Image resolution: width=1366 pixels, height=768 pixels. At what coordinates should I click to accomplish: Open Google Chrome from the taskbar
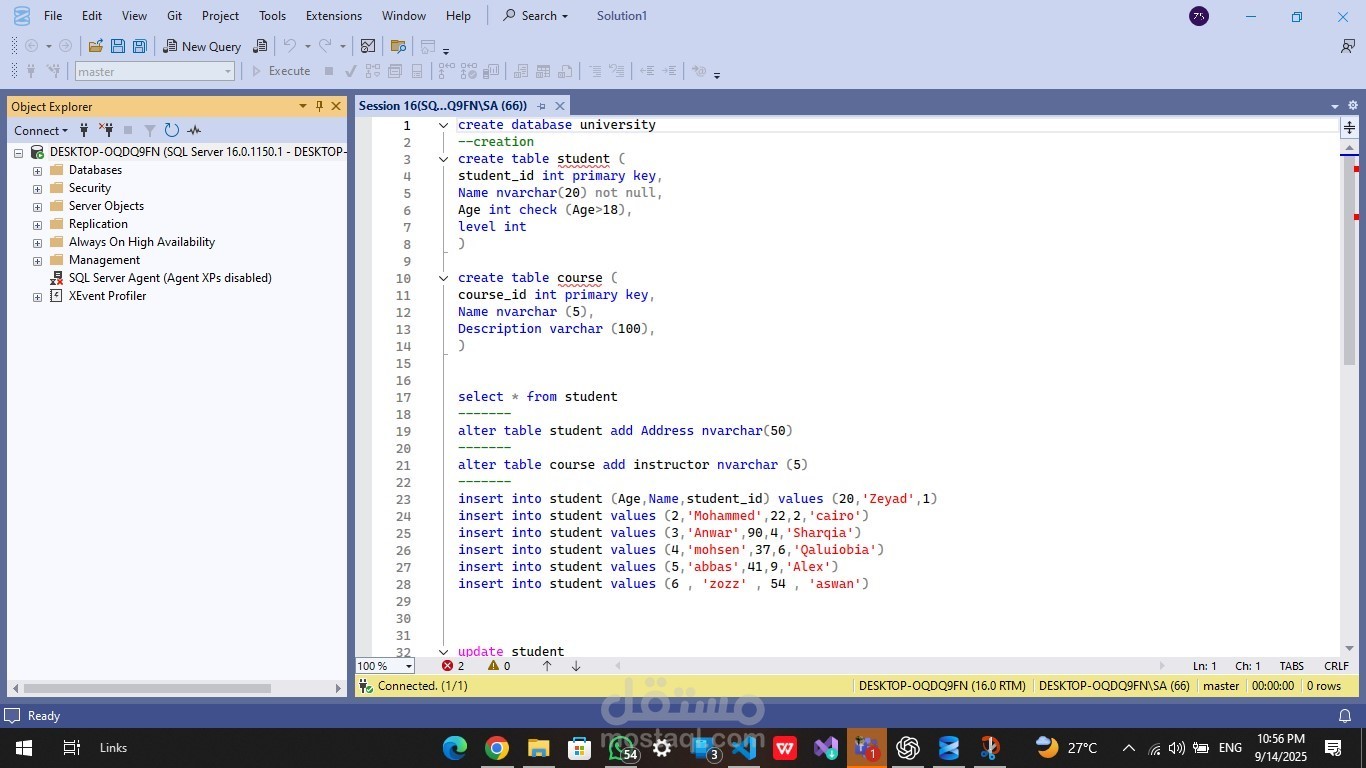point(496,748)
